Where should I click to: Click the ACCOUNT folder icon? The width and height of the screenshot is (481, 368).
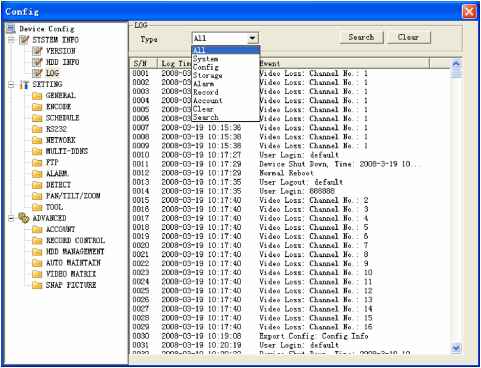point(37,229)
